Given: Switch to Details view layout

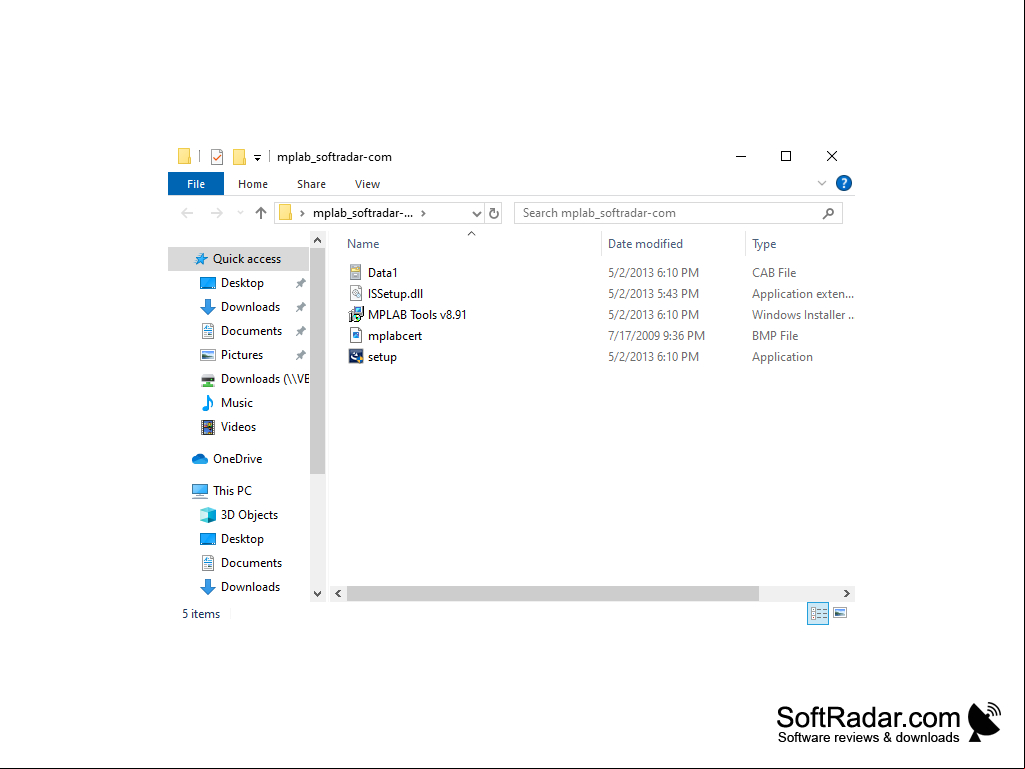Looking at the screenshot, I should point(818,613).
